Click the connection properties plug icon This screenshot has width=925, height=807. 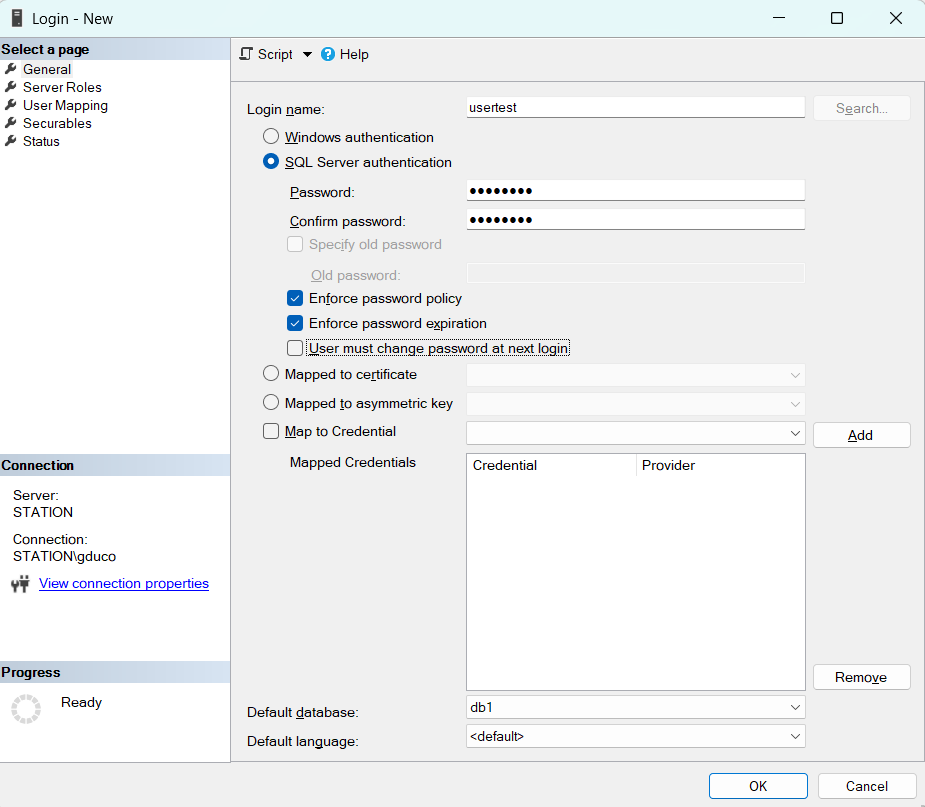pos(20,584)
